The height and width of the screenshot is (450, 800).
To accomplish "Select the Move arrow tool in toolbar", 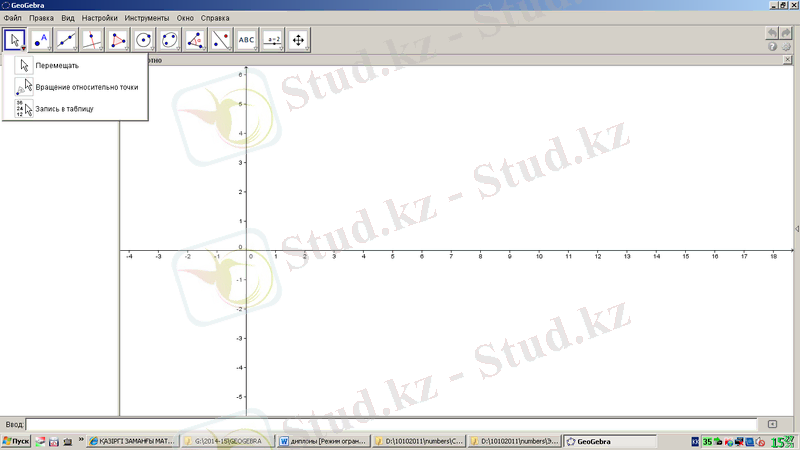I will (15, 40).
